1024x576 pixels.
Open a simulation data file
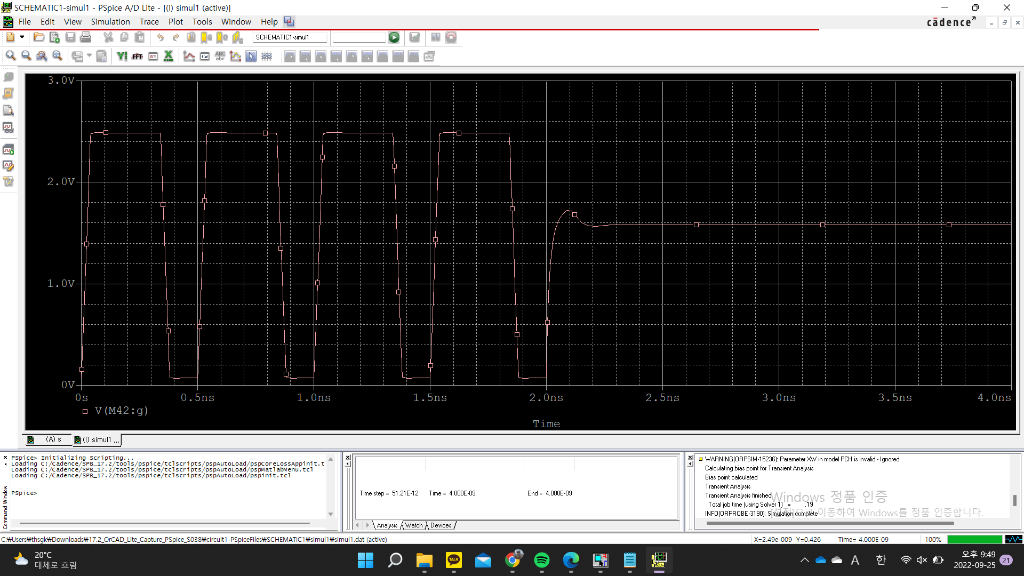coord(53,37)
